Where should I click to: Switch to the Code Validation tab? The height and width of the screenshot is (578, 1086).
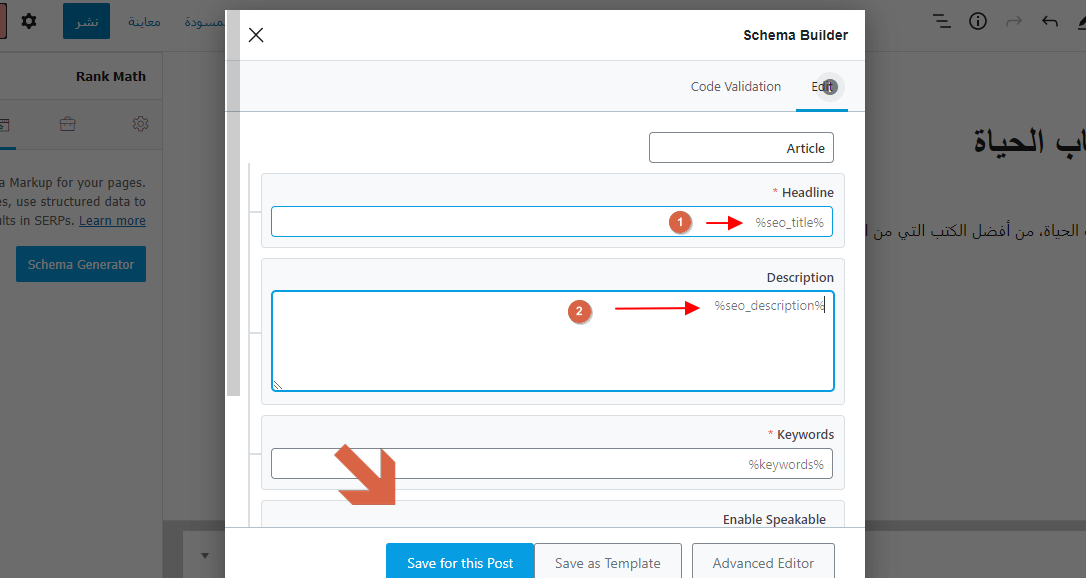coord(735,87)
